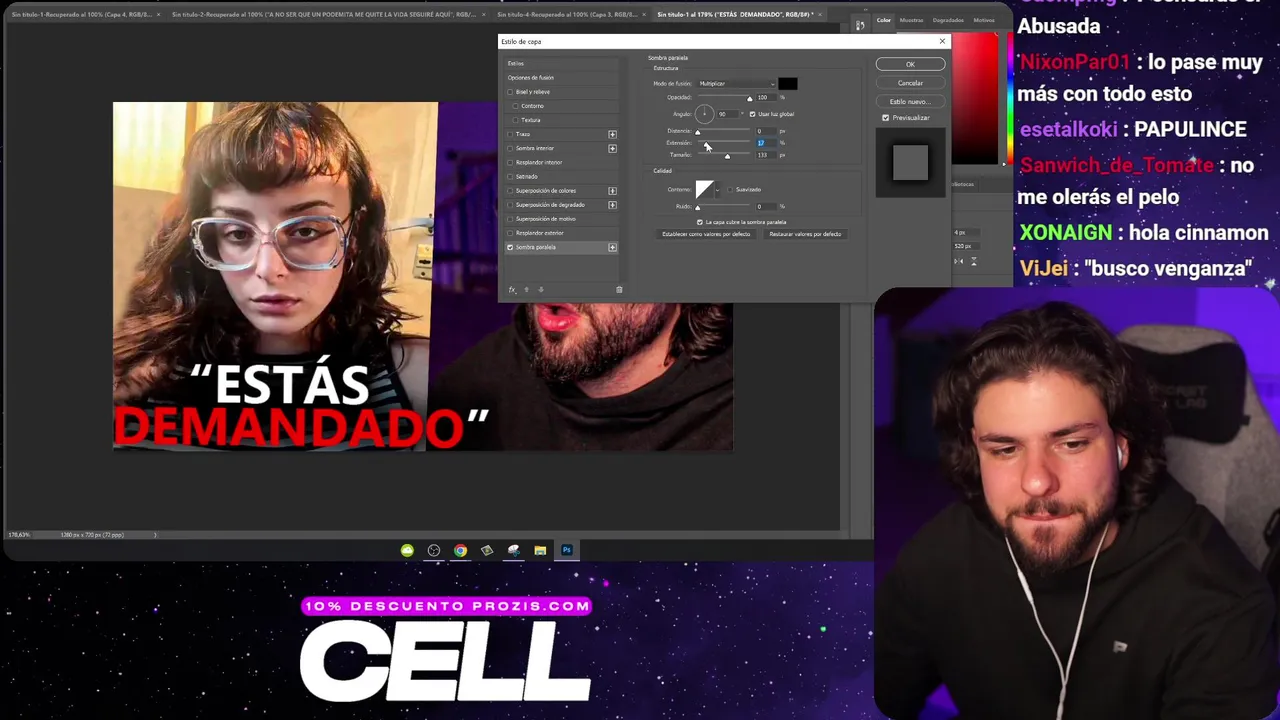Open the green cloud app in taskbar
This screenshot has height=720, width=1280.
(407, 550)
